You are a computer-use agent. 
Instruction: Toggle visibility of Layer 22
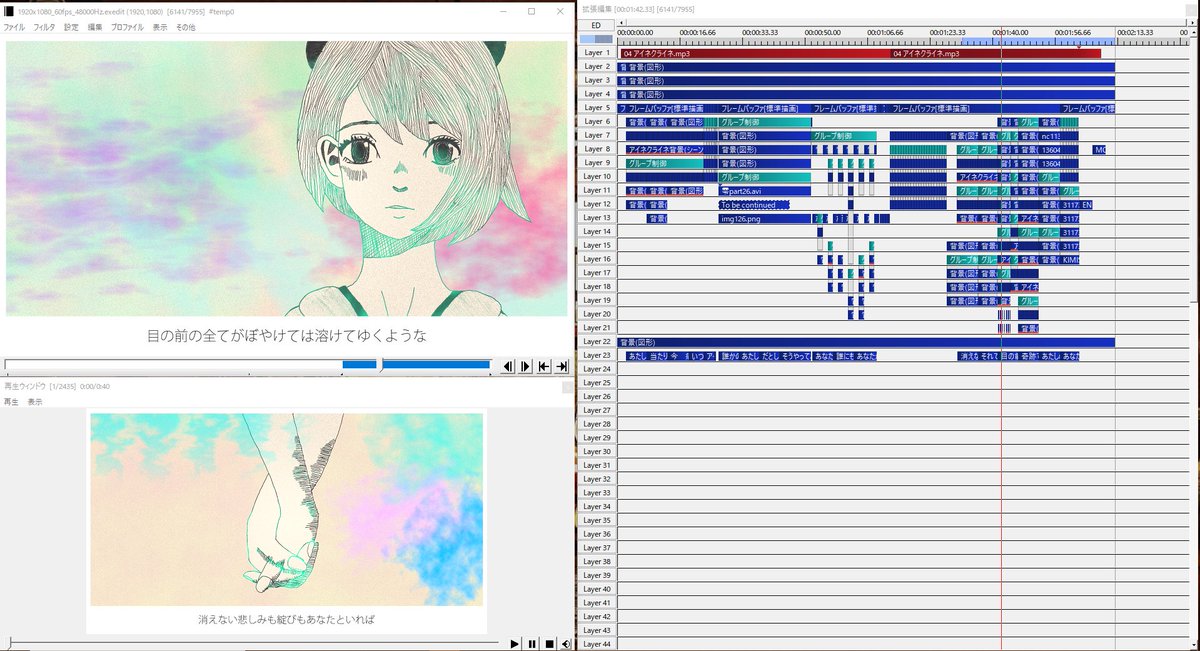597,342
